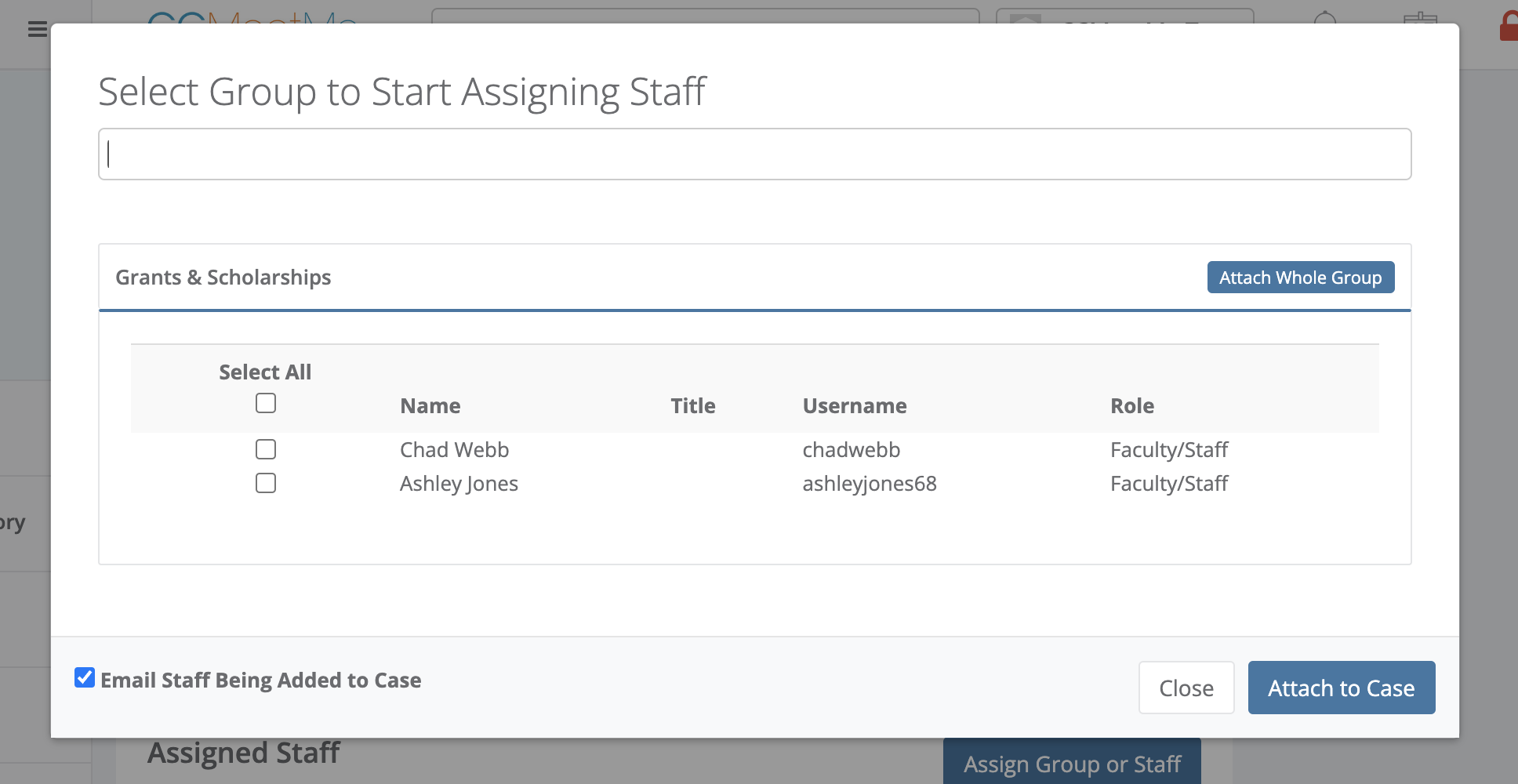Click the Grants & Scholarships group heading
1518x784 pixels.
tap(223, 278)
